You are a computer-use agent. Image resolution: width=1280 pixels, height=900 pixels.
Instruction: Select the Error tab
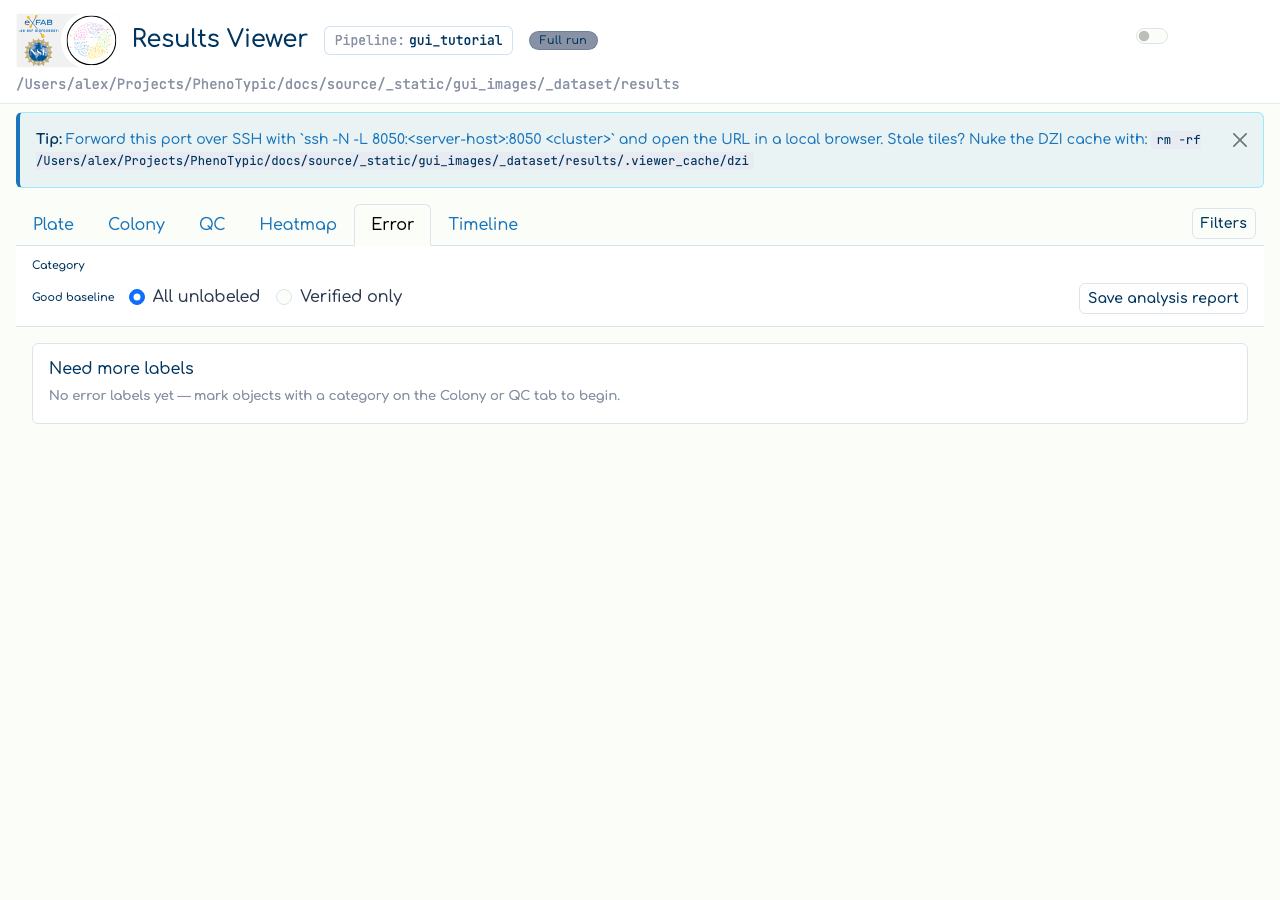click(392, 225)
